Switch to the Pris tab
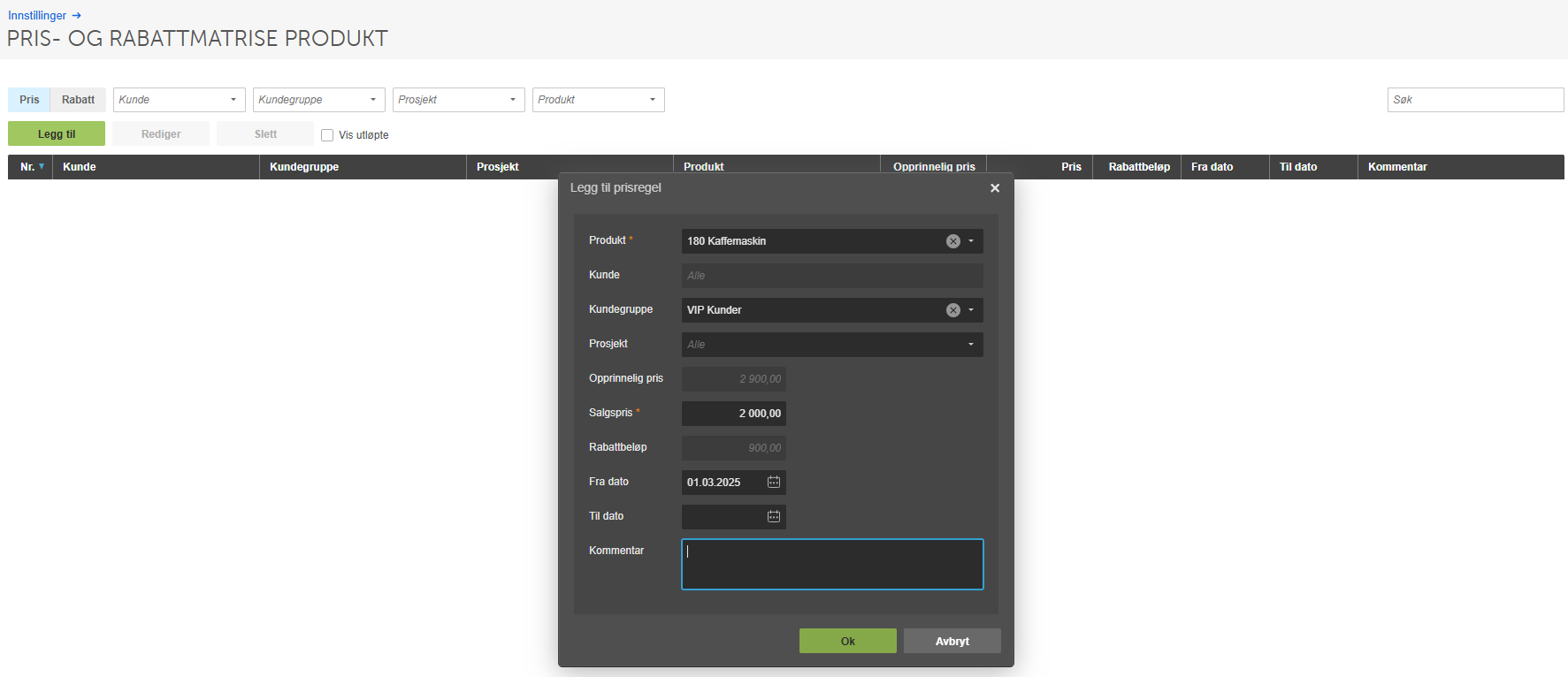The width and height of the screenshot is (1568, 677). (29, 100)
